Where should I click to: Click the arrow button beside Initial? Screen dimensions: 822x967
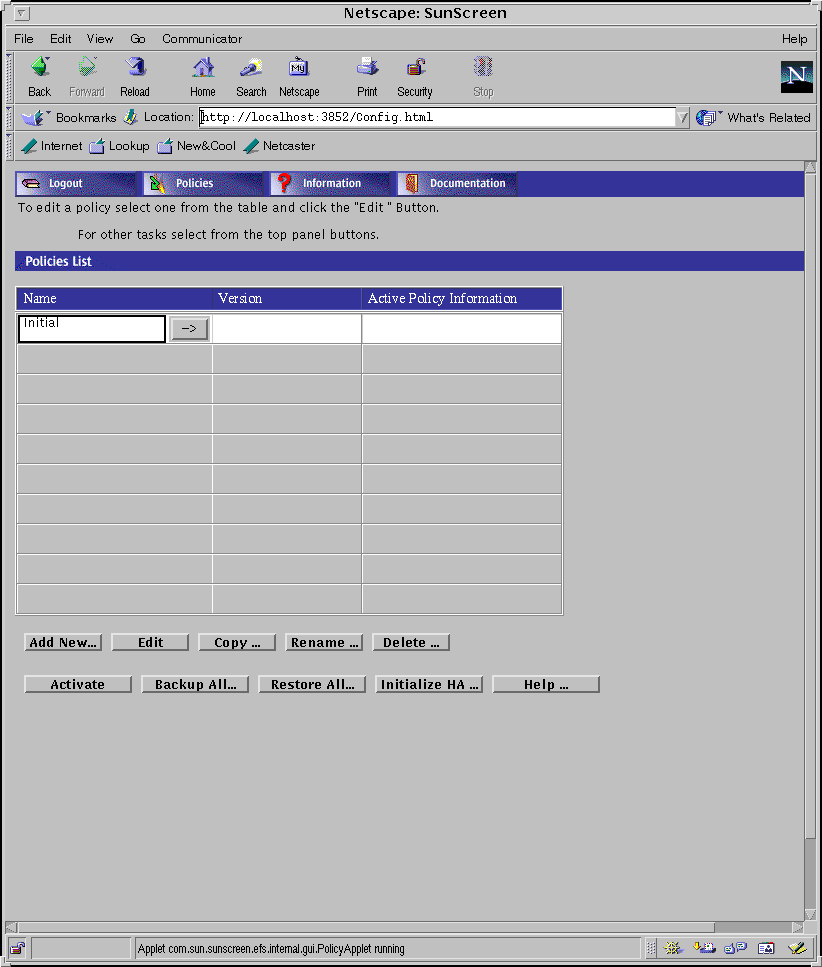(x=189, y=329)
